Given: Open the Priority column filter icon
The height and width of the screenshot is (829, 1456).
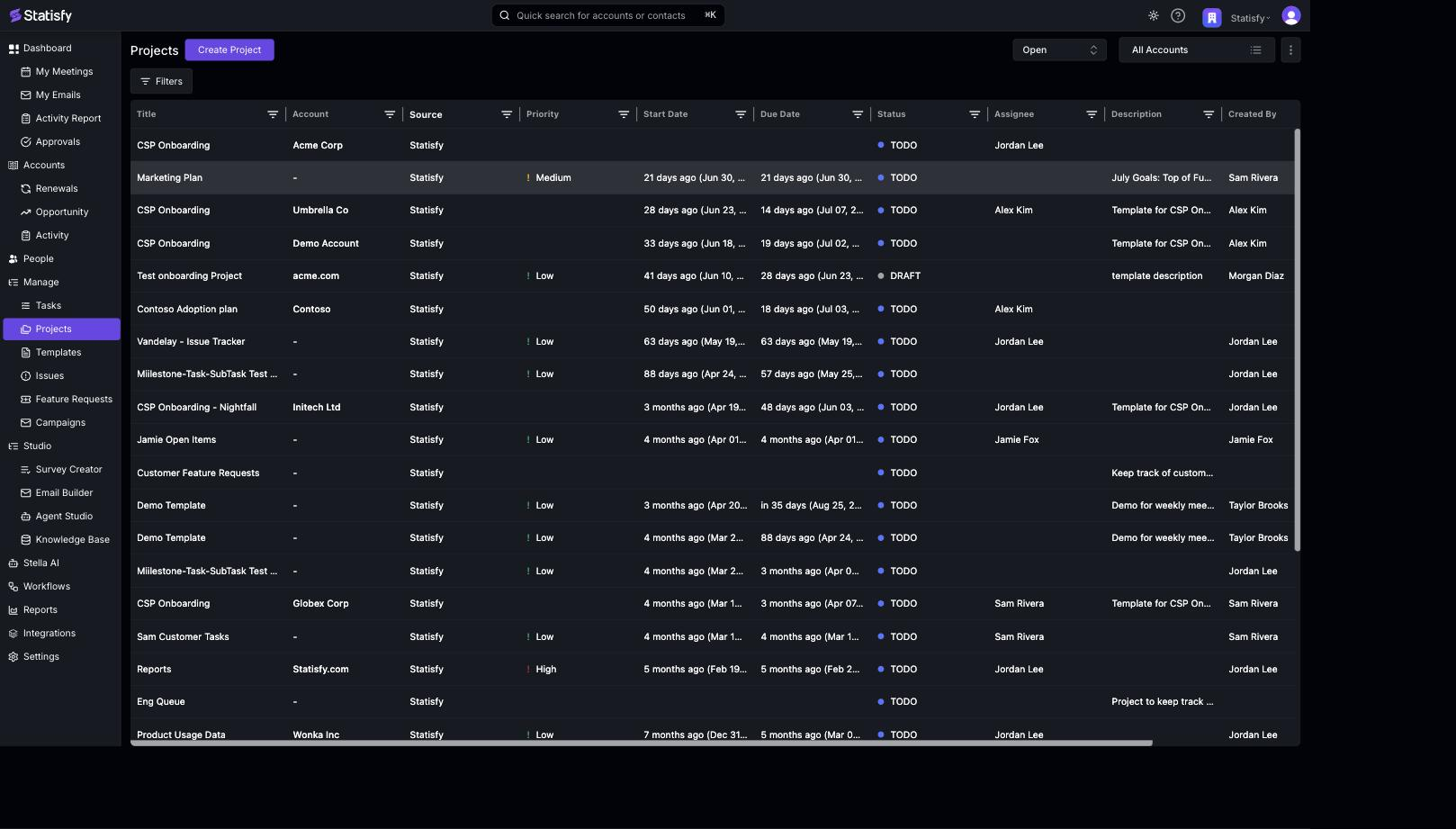Looking at the screenshot, I should tap(624, 114).
